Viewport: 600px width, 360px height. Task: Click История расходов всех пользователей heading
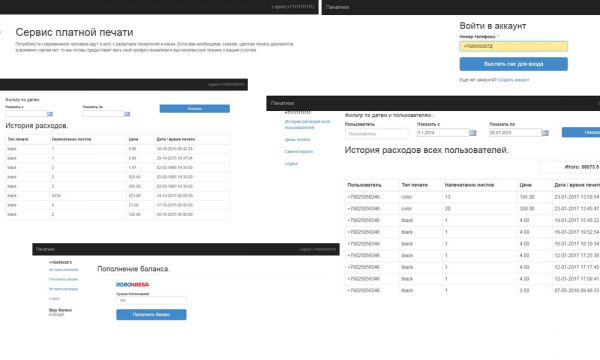click(x=427, y=150)
